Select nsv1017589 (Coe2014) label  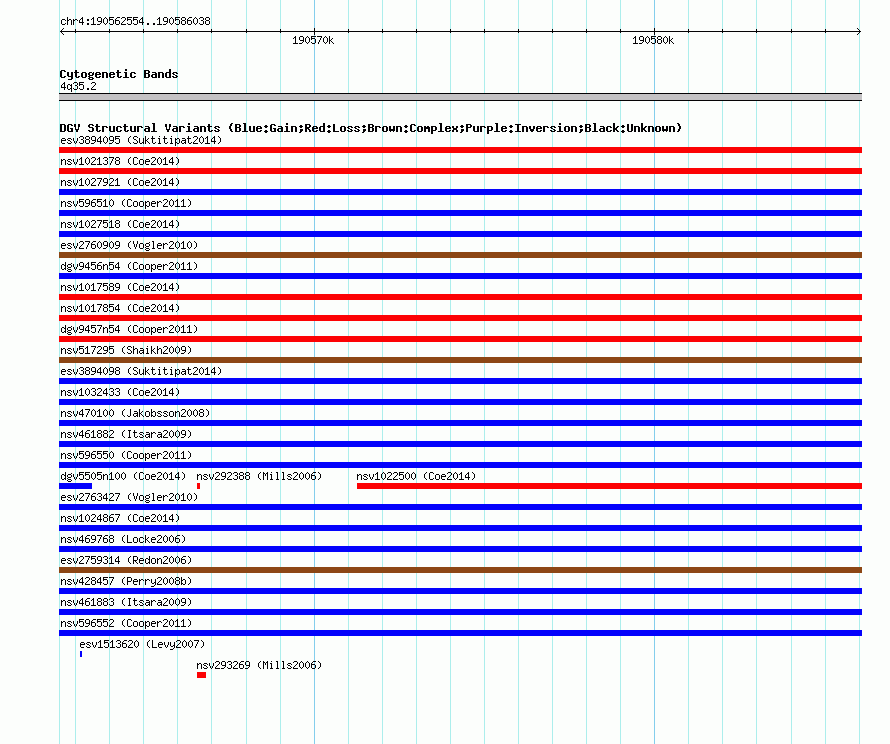tap(120, 287)
